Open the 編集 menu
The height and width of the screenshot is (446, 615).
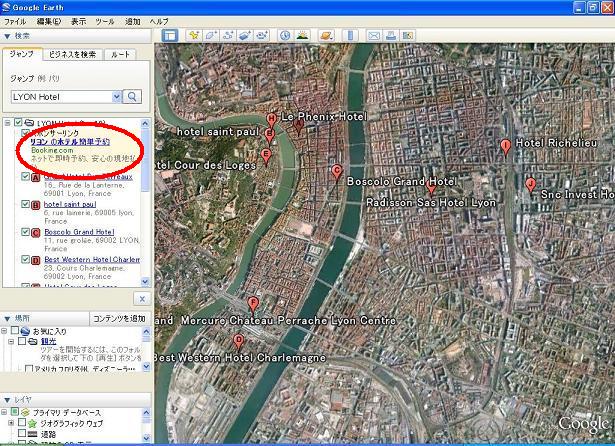(x=49, y=22)
